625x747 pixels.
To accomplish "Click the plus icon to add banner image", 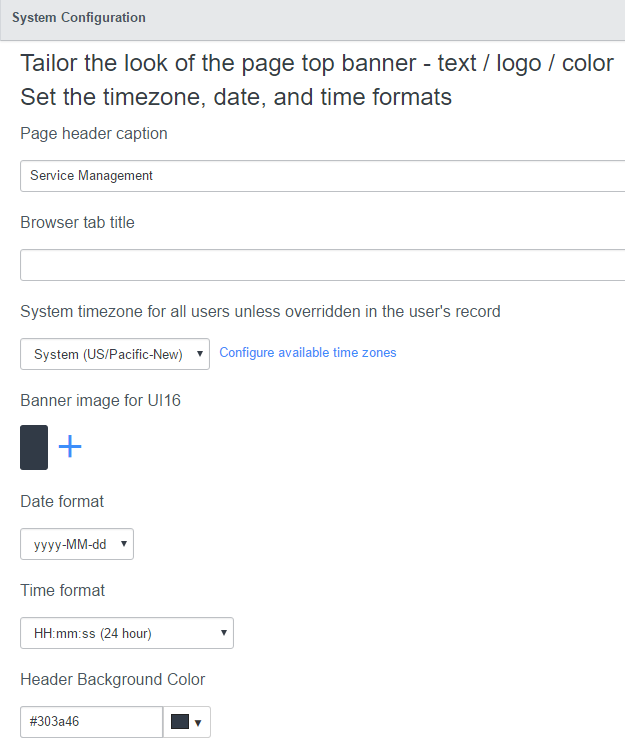I will (x=70, y=447).
